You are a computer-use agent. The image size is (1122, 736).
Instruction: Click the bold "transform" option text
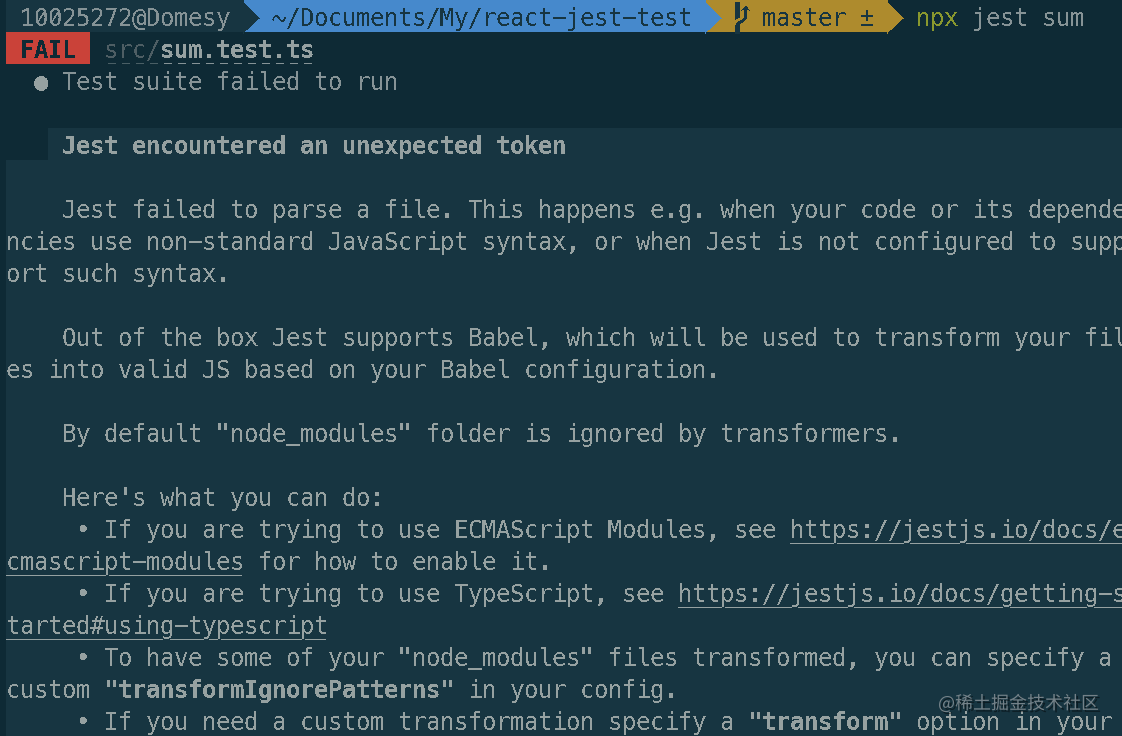coord(826,722)
